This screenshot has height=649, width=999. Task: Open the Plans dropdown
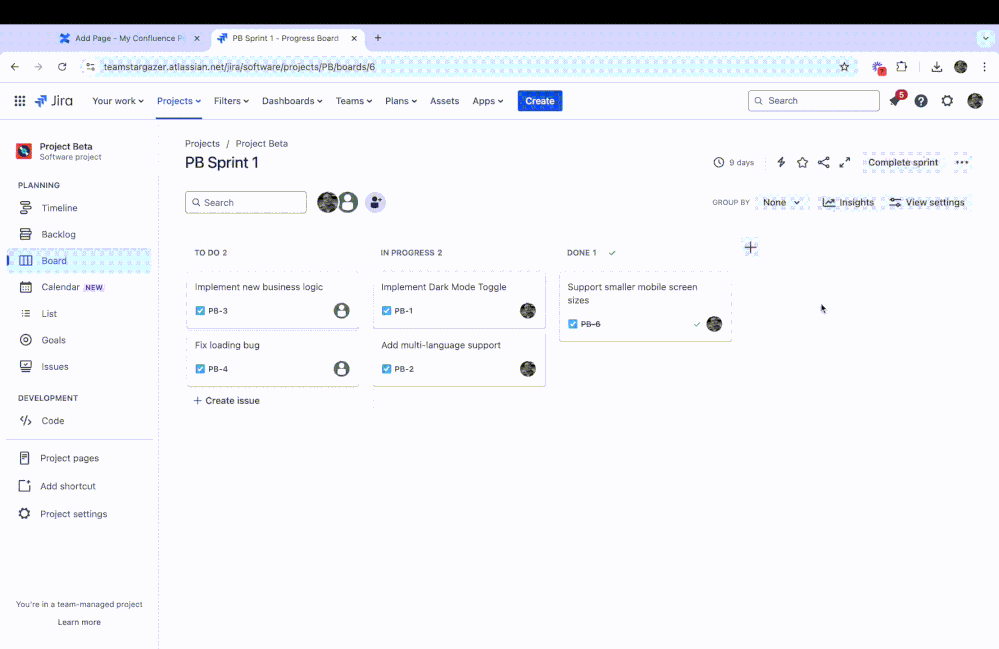pos(401,101)
